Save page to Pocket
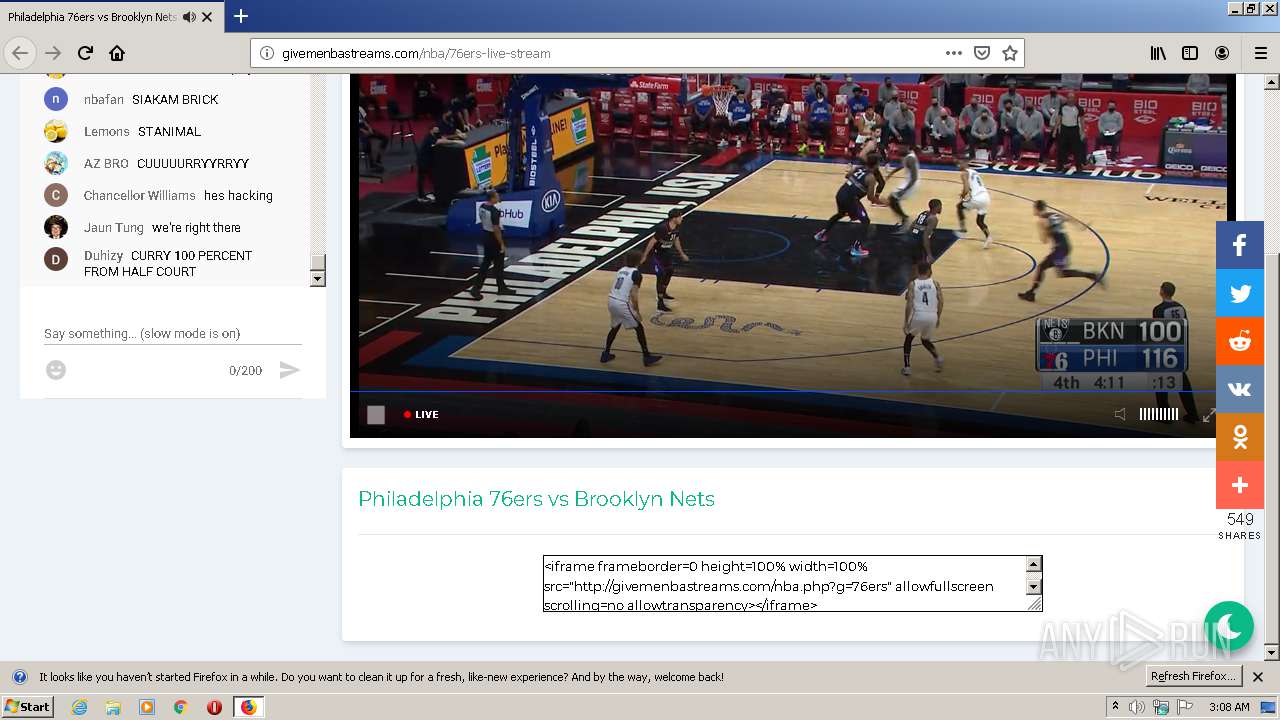 coord(982,53)
